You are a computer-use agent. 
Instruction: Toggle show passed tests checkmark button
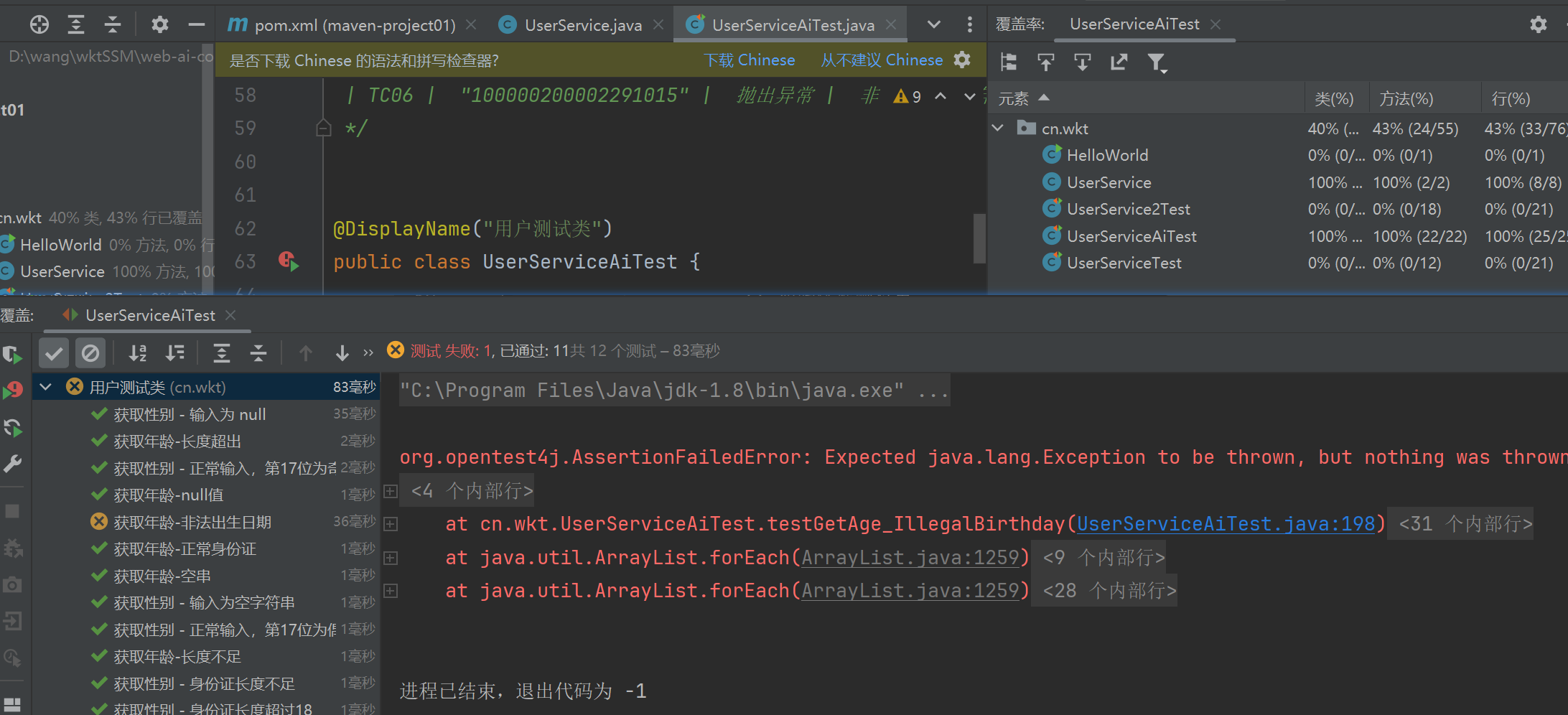(x=54, y=352)
